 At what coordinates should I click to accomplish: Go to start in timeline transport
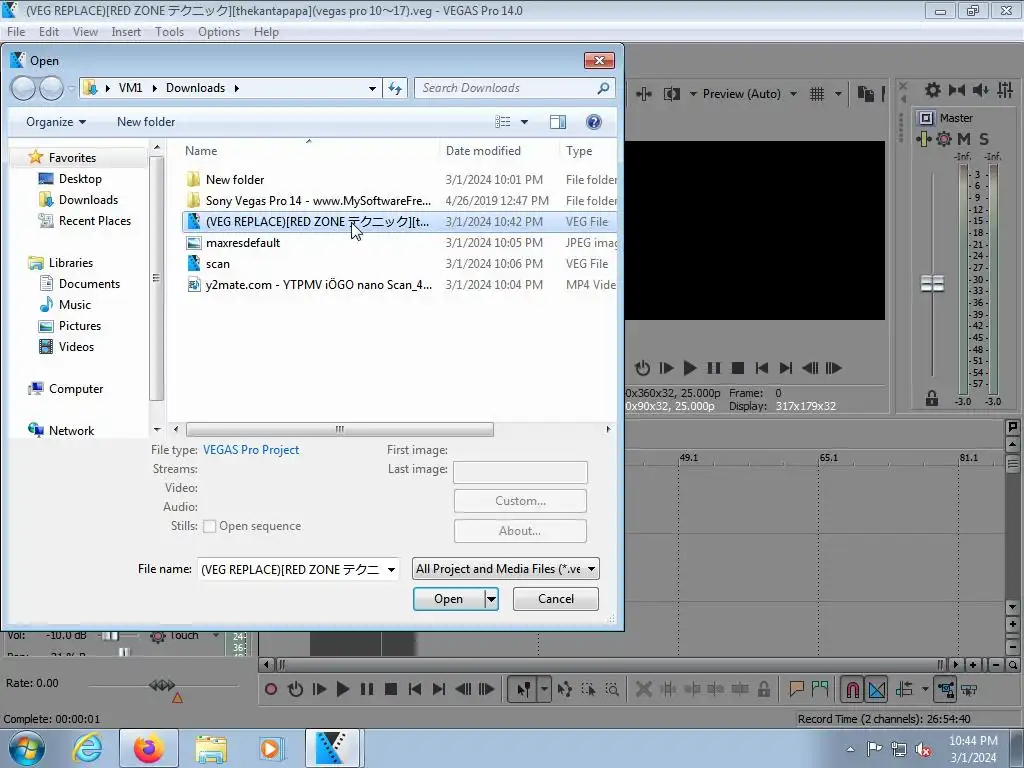tap(414, 689)
